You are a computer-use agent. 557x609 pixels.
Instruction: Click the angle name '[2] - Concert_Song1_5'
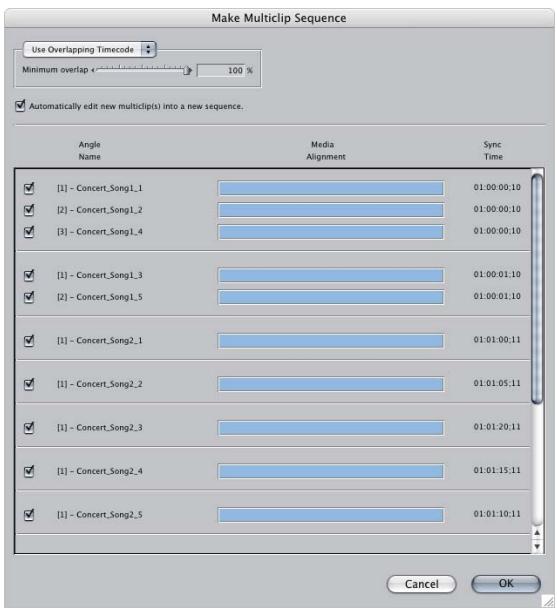click(x=100, y=297)
